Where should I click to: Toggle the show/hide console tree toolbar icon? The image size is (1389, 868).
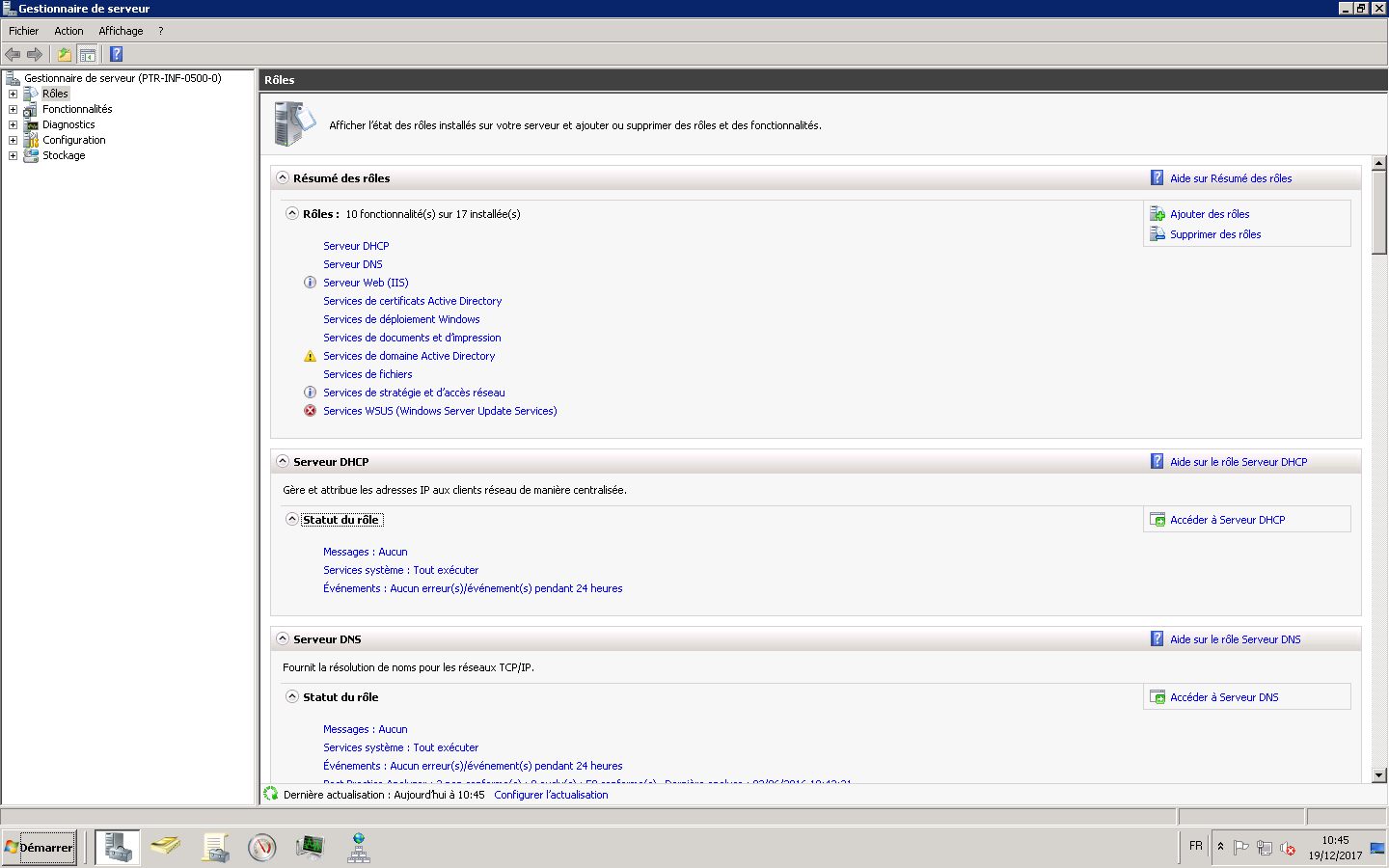pos(88,54)
